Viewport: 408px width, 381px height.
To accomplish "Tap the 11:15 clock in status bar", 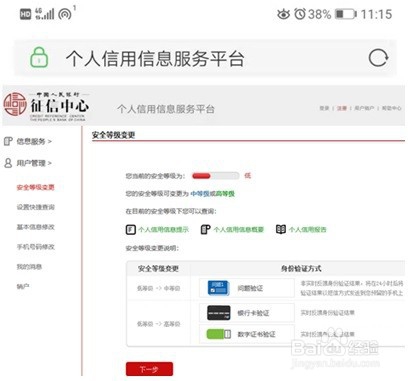I will 376,14.
